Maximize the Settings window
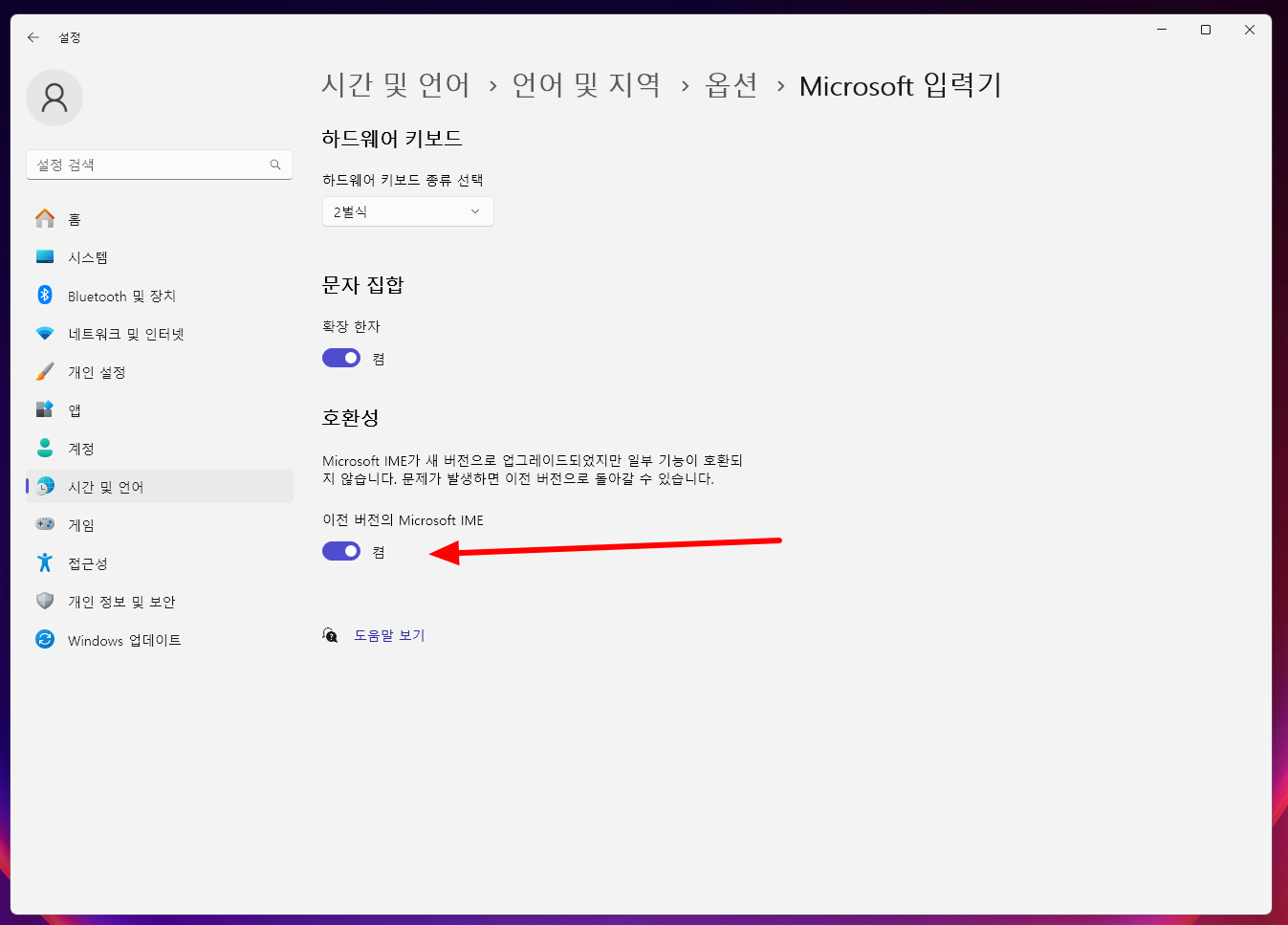Screen dimensions: 1288x925 tap(1206, 30)
